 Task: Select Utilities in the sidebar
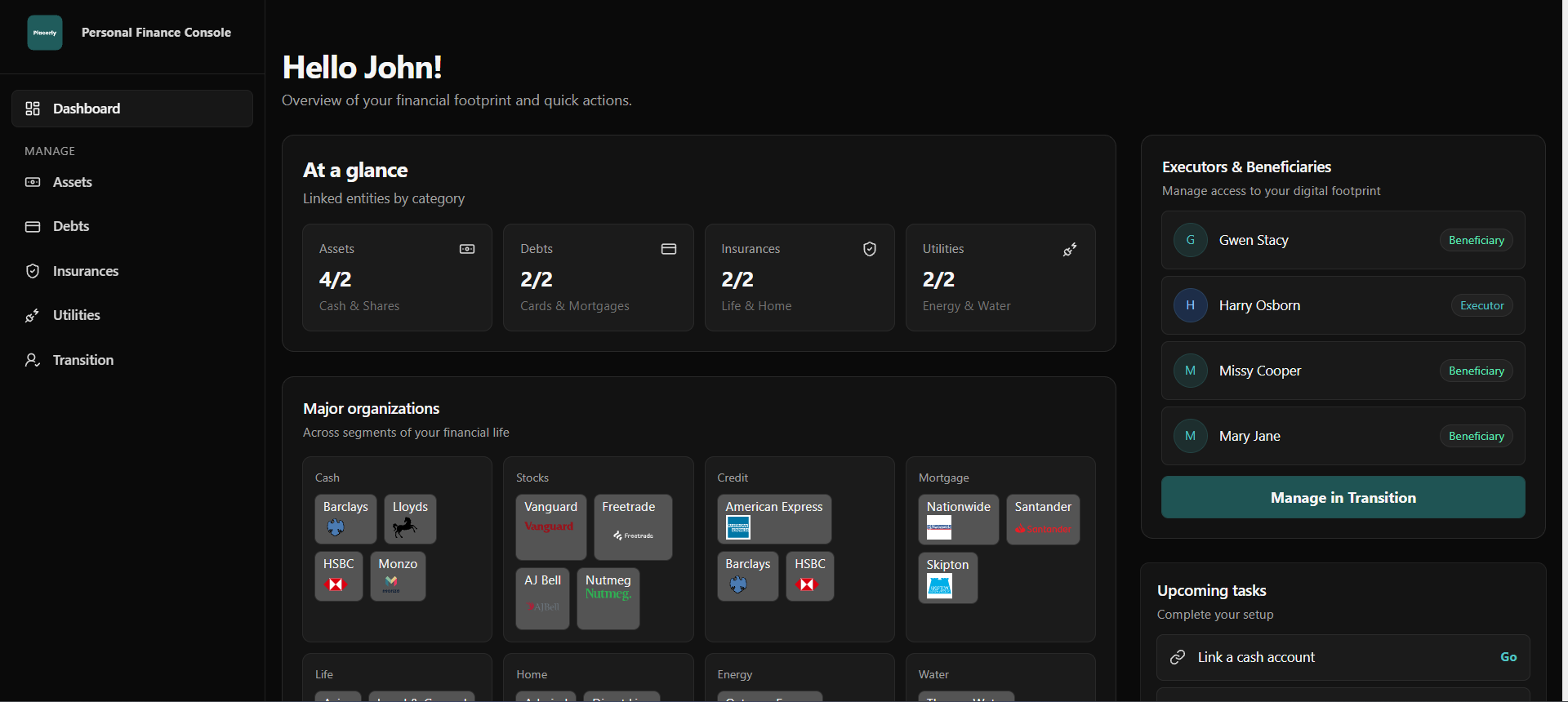pyautogui.click(x=132, y=315)
